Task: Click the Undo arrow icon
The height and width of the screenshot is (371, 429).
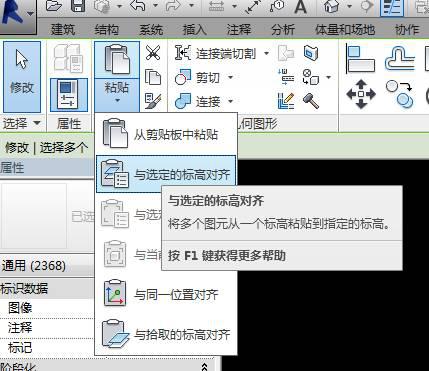Action: tap(139, 6)
